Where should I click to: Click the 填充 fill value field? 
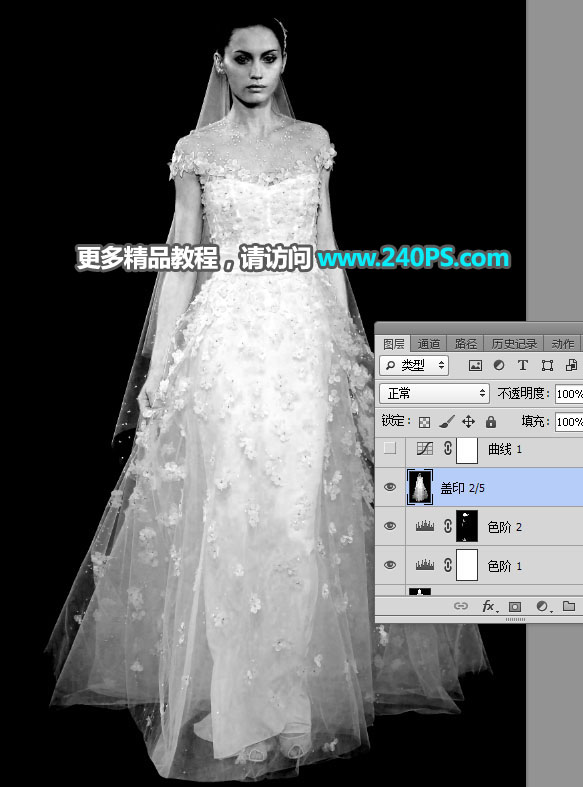569,422
